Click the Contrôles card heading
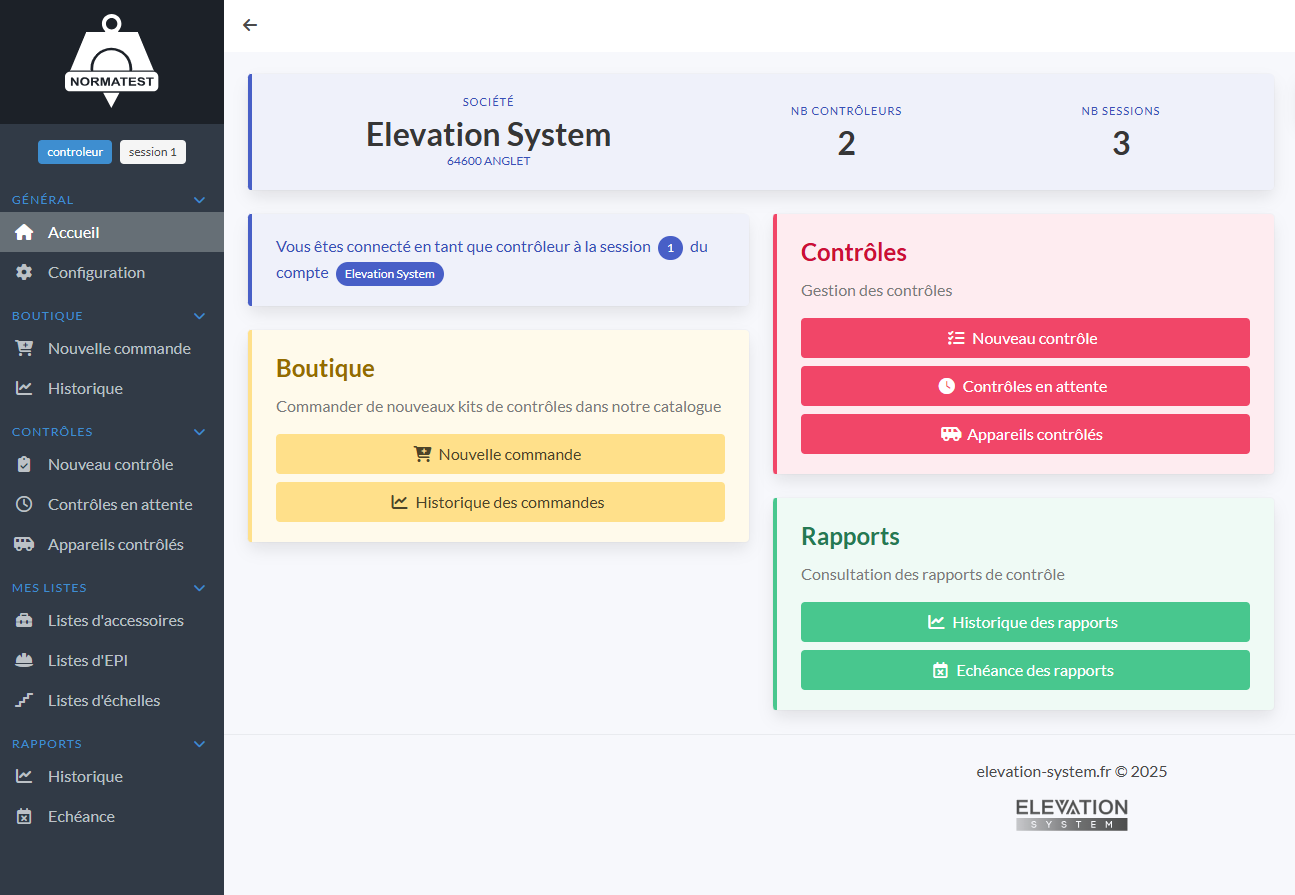1295x895 pixels. click(854, 252)
